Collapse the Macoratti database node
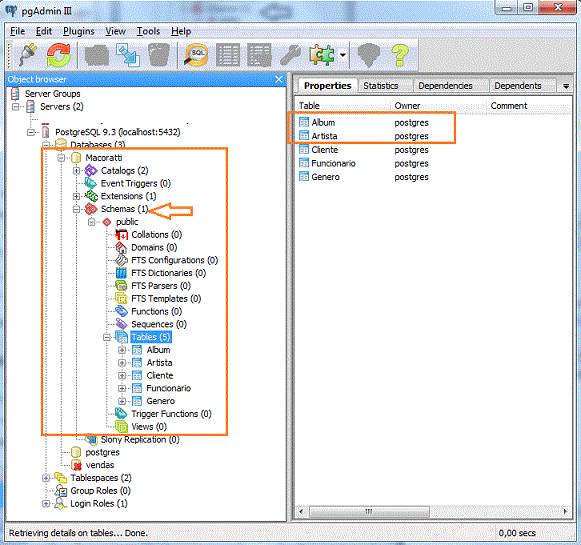581x545 pixels. pos(61,158)
